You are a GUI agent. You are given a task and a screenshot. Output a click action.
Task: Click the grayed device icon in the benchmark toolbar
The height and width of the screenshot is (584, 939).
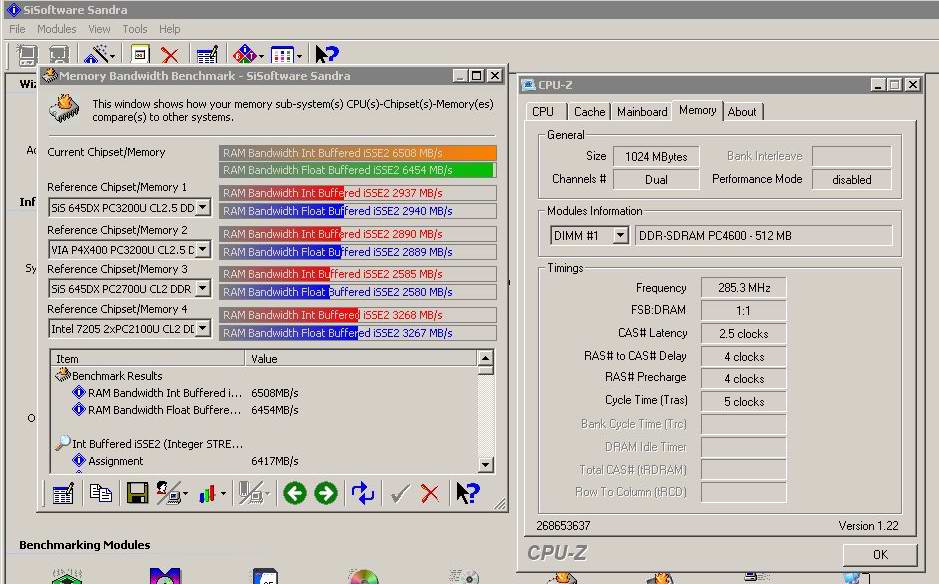tap(252, 493)
